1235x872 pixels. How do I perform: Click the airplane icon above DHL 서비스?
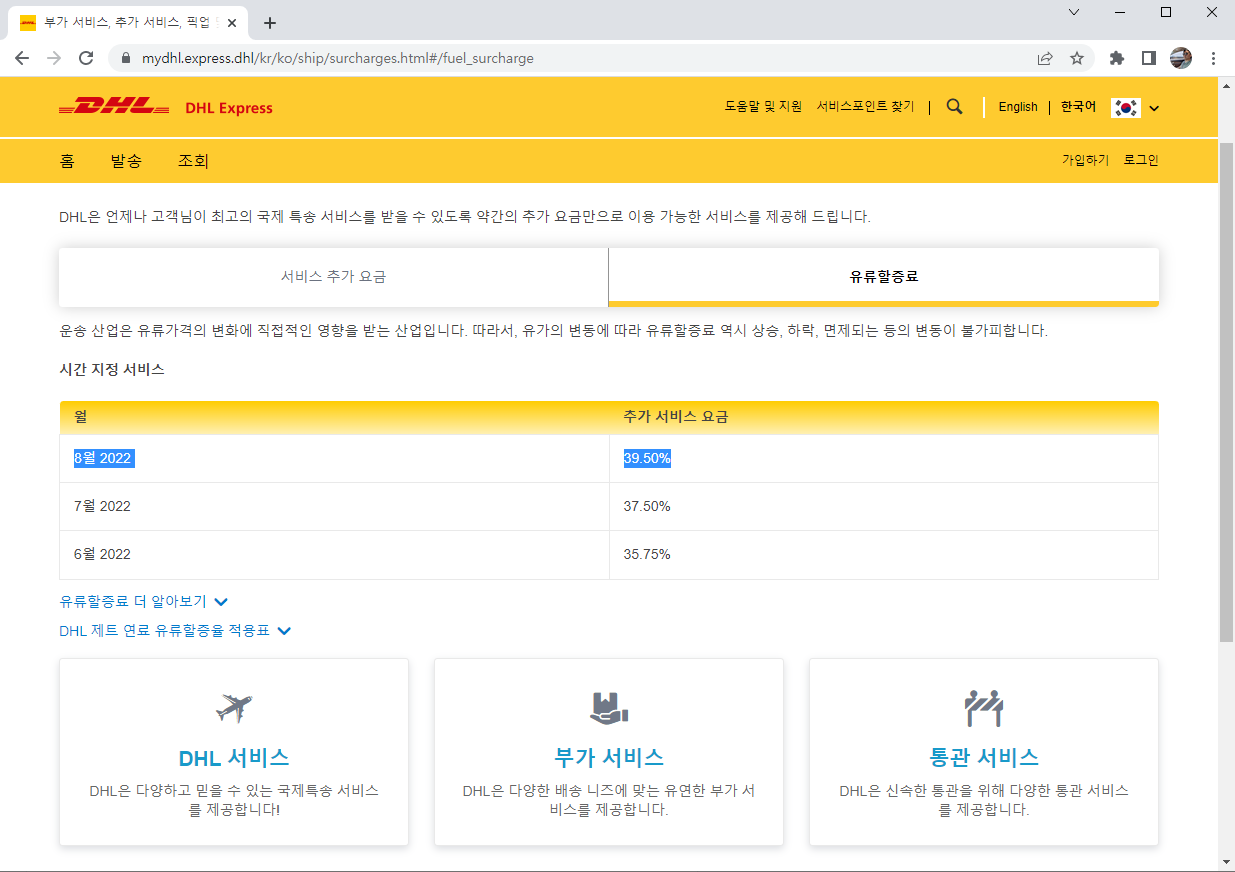point(234,709)
